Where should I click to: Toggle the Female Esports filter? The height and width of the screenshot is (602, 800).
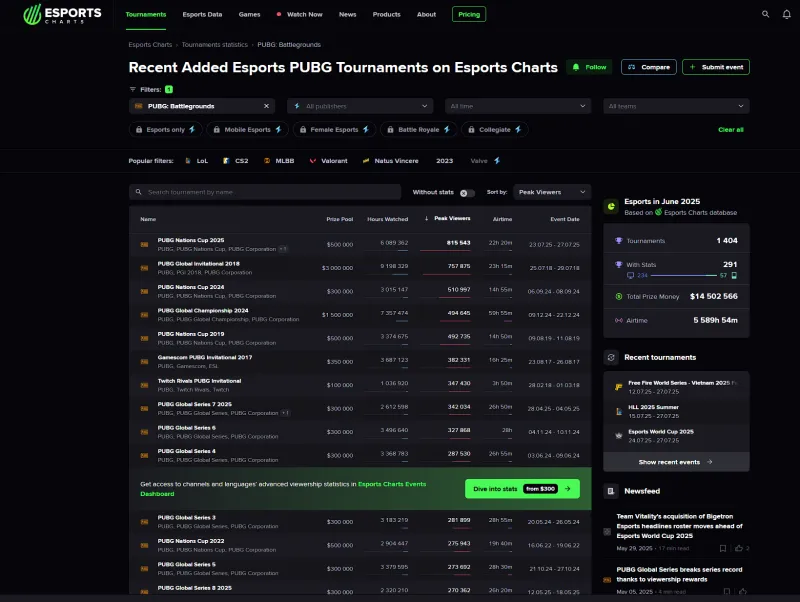335,130
